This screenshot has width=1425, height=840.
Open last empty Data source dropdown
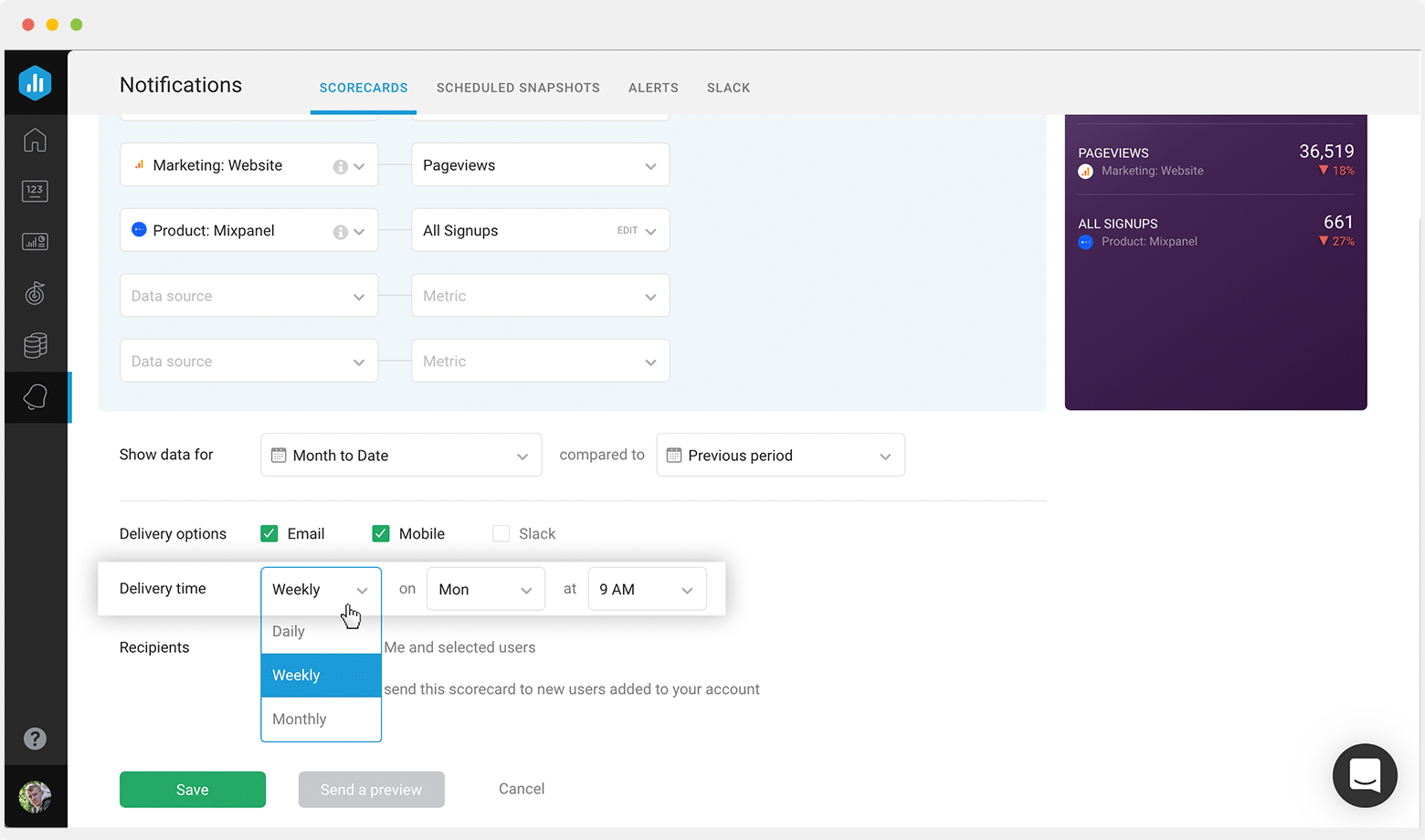(x=248, y=361)
